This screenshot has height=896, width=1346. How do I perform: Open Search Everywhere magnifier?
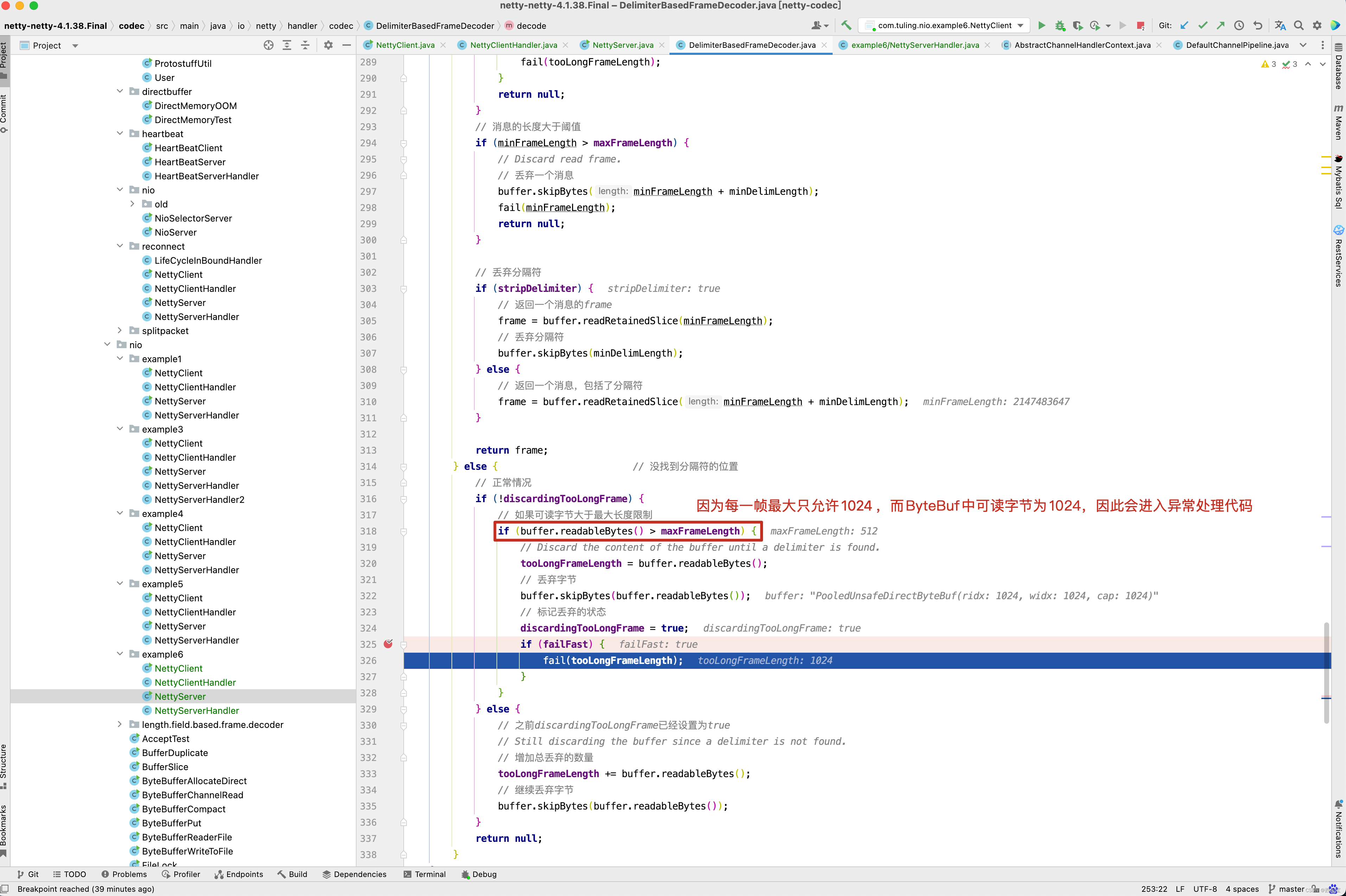(x=1299, y=25)
